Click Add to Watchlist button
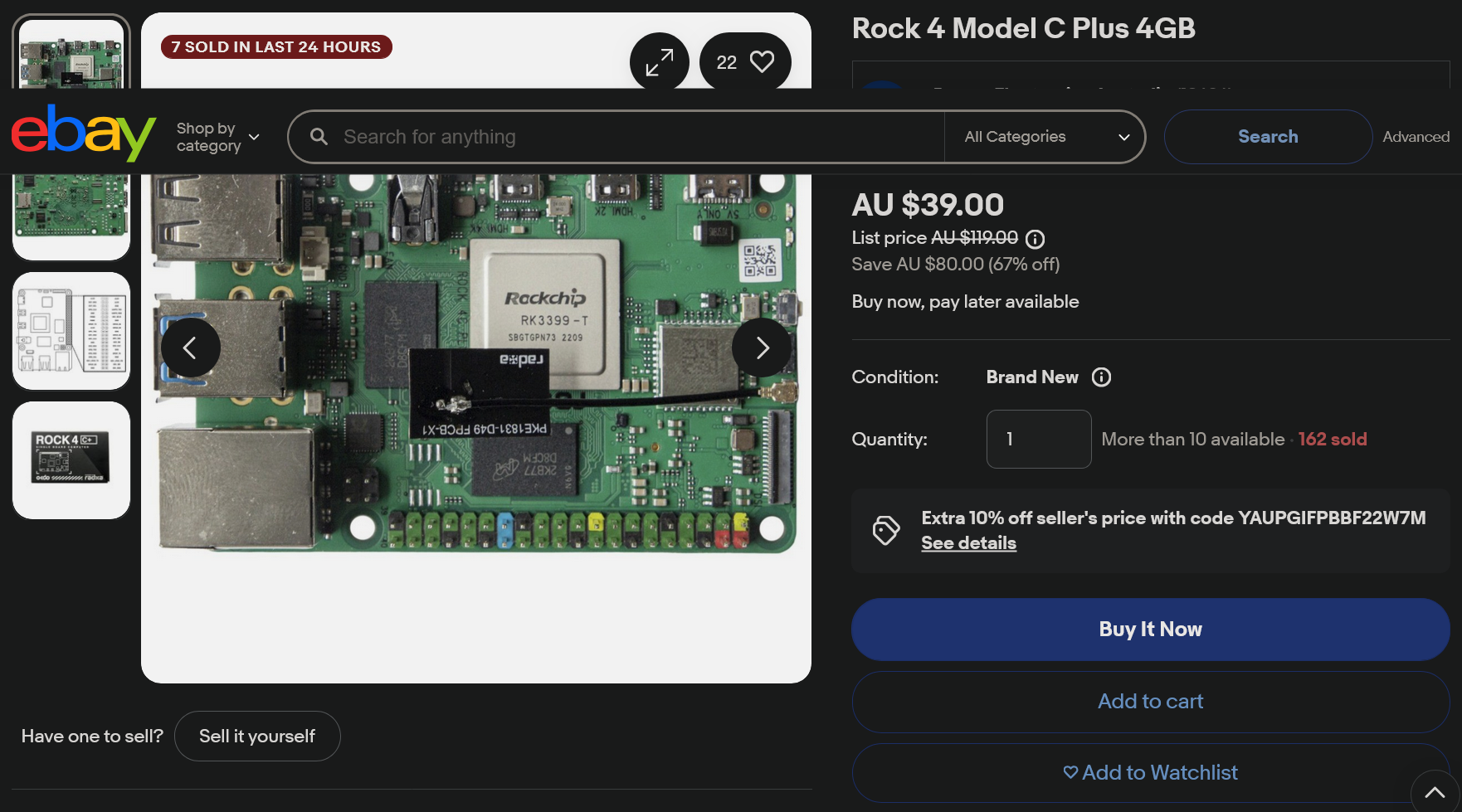 [1150, 773]
